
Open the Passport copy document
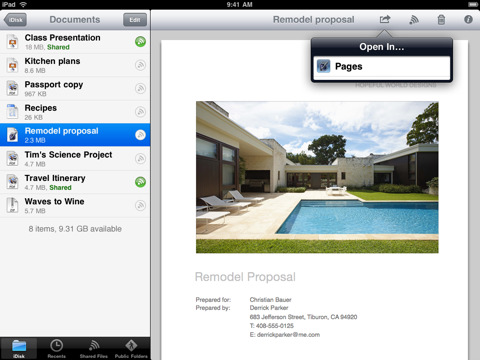coord(75,89)
